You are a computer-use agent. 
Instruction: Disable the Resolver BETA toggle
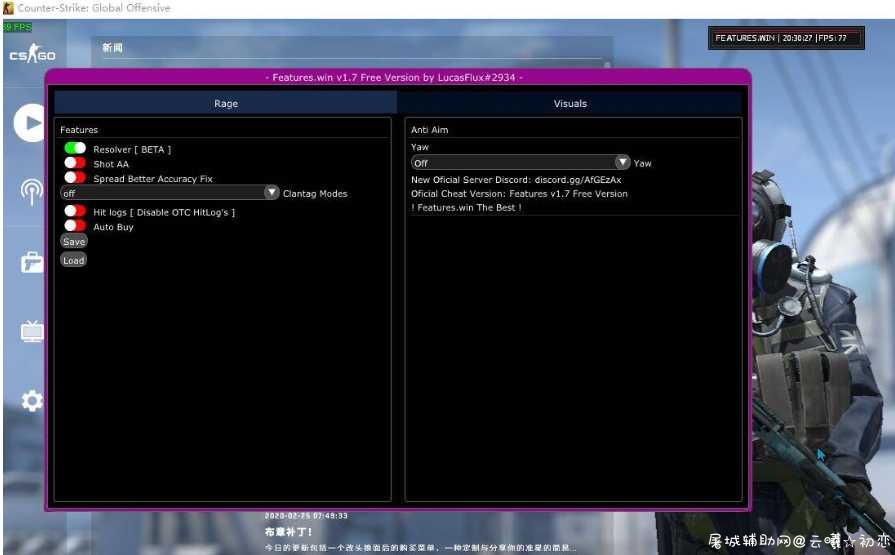(x=75, y=148)
